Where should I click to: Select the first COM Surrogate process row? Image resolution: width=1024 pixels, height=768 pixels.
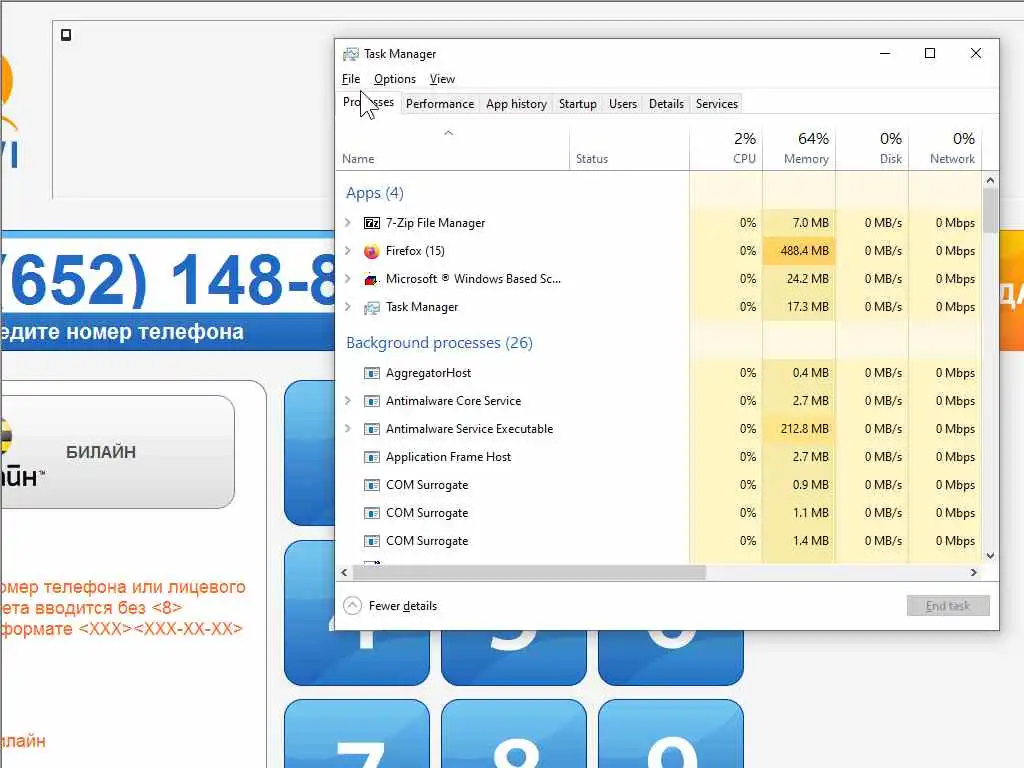tap(659, 485)
